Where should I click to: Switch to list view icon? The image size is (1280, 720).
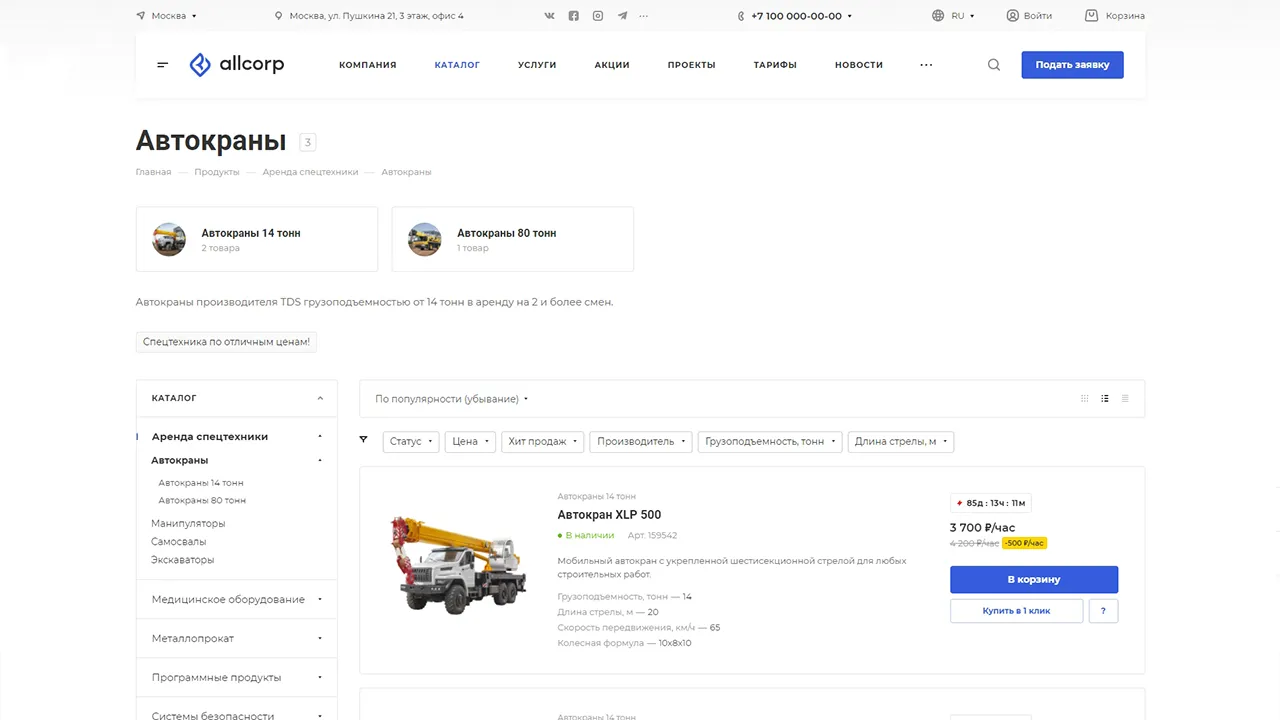point(1105,399)
